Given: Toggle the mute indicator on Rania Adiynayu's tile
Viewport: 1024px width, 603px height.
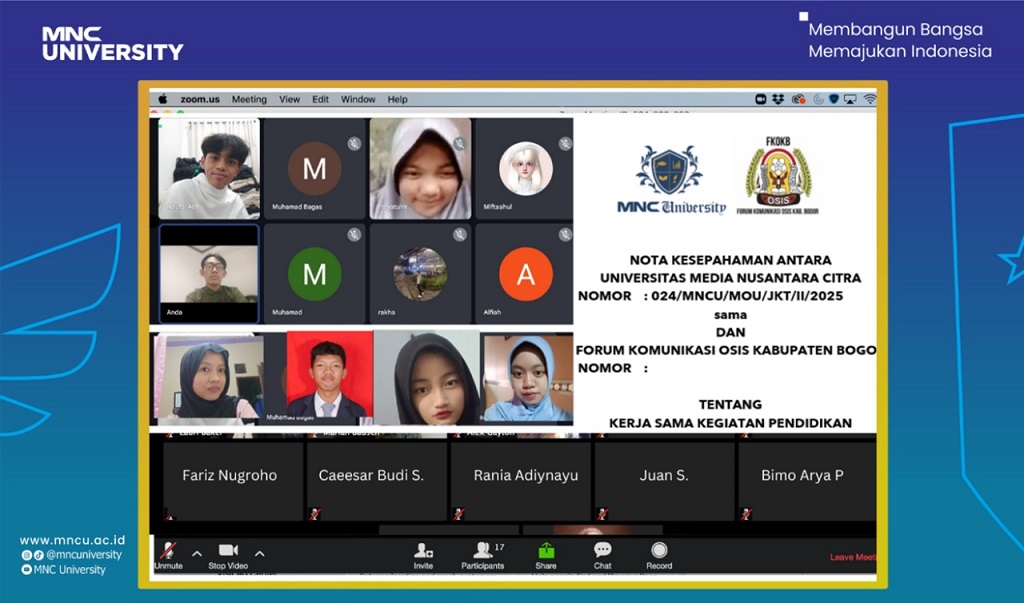Looking at the screenshot, I should tap(458, 512).
